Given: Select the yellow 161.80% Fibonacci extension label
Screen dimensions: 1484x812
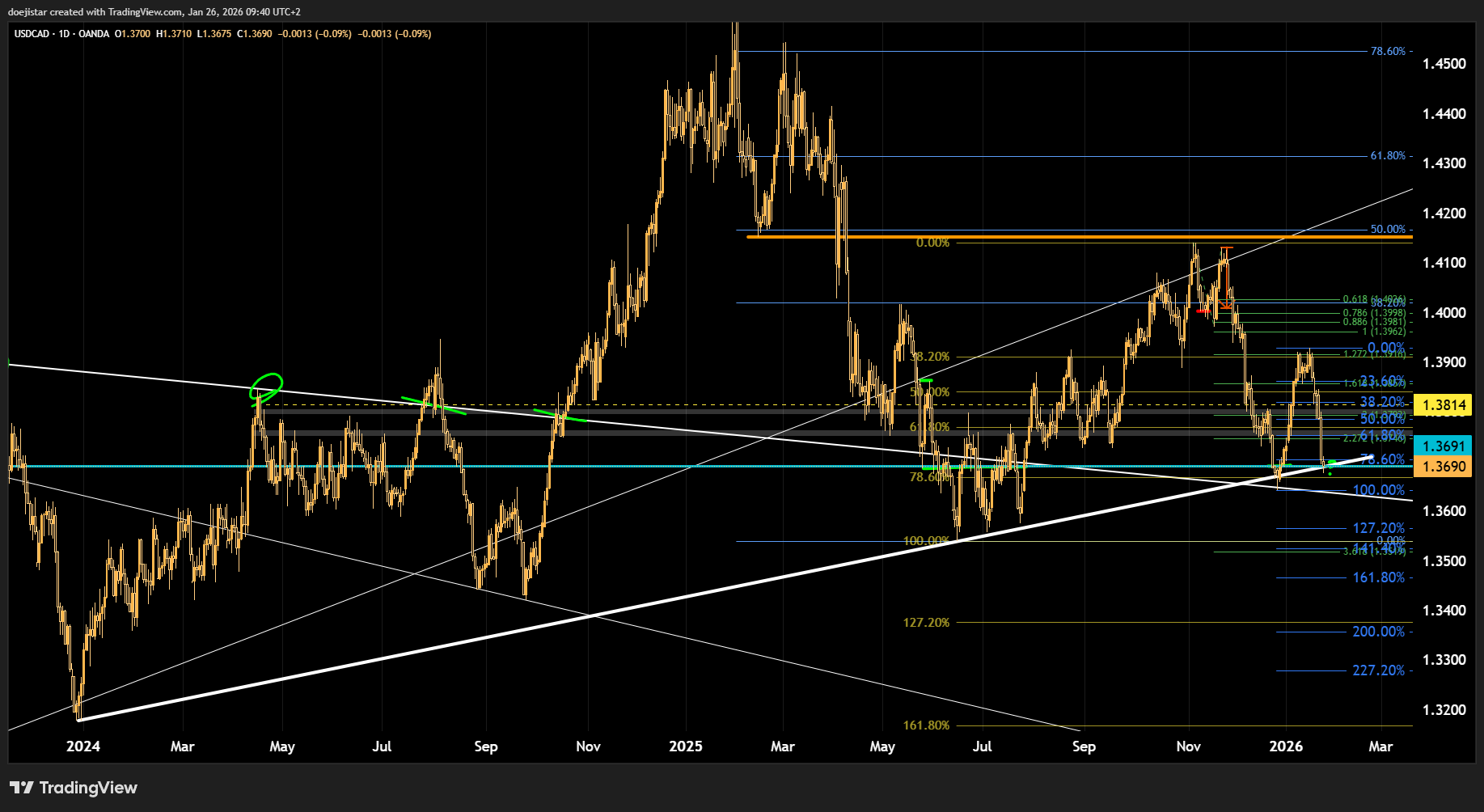Looking at the screenshot, I should pyautogui.click(x=926, y=725).
